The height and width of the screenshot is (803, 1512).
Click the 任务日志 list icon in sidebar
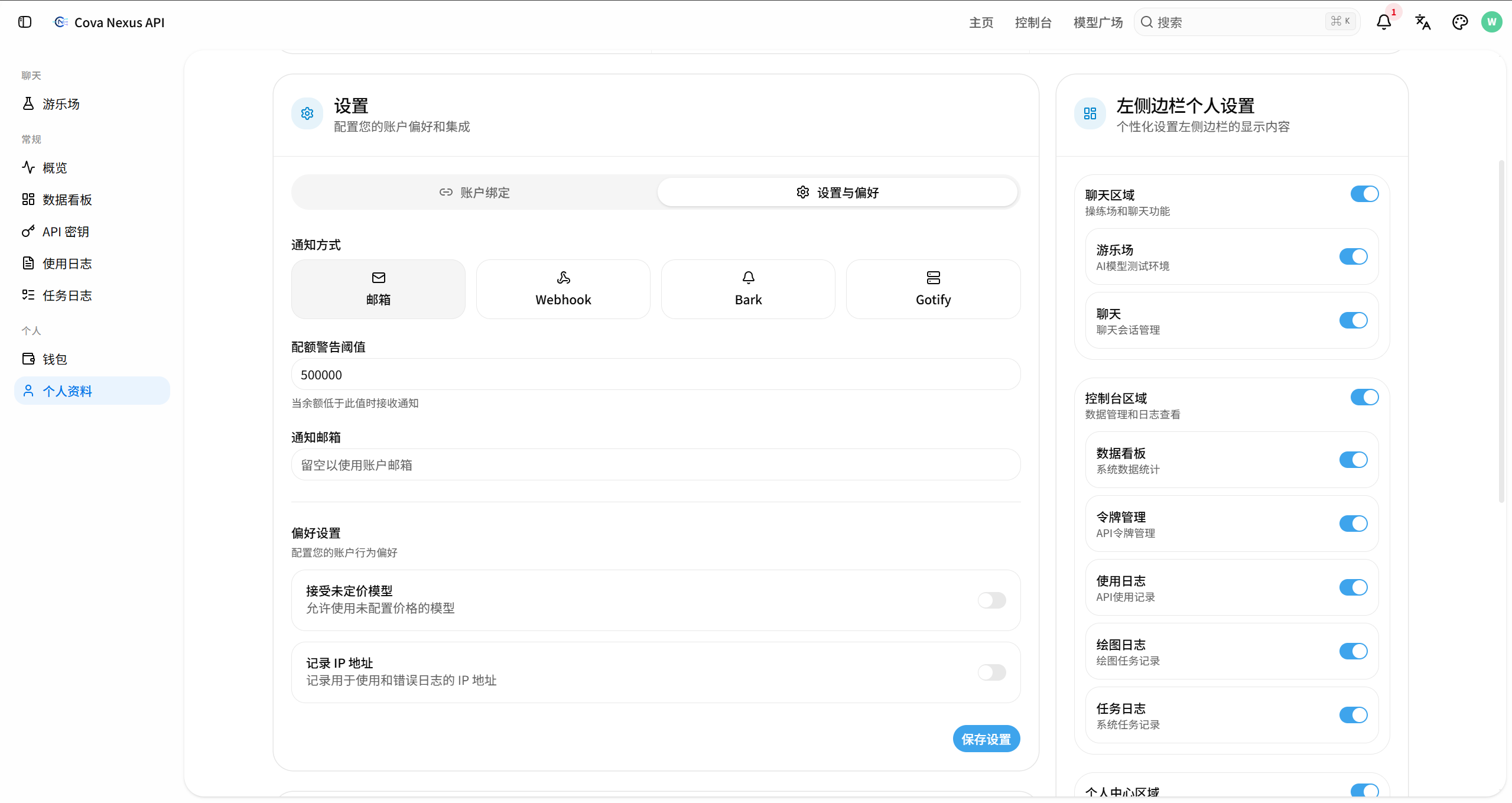tap(28, 295)
